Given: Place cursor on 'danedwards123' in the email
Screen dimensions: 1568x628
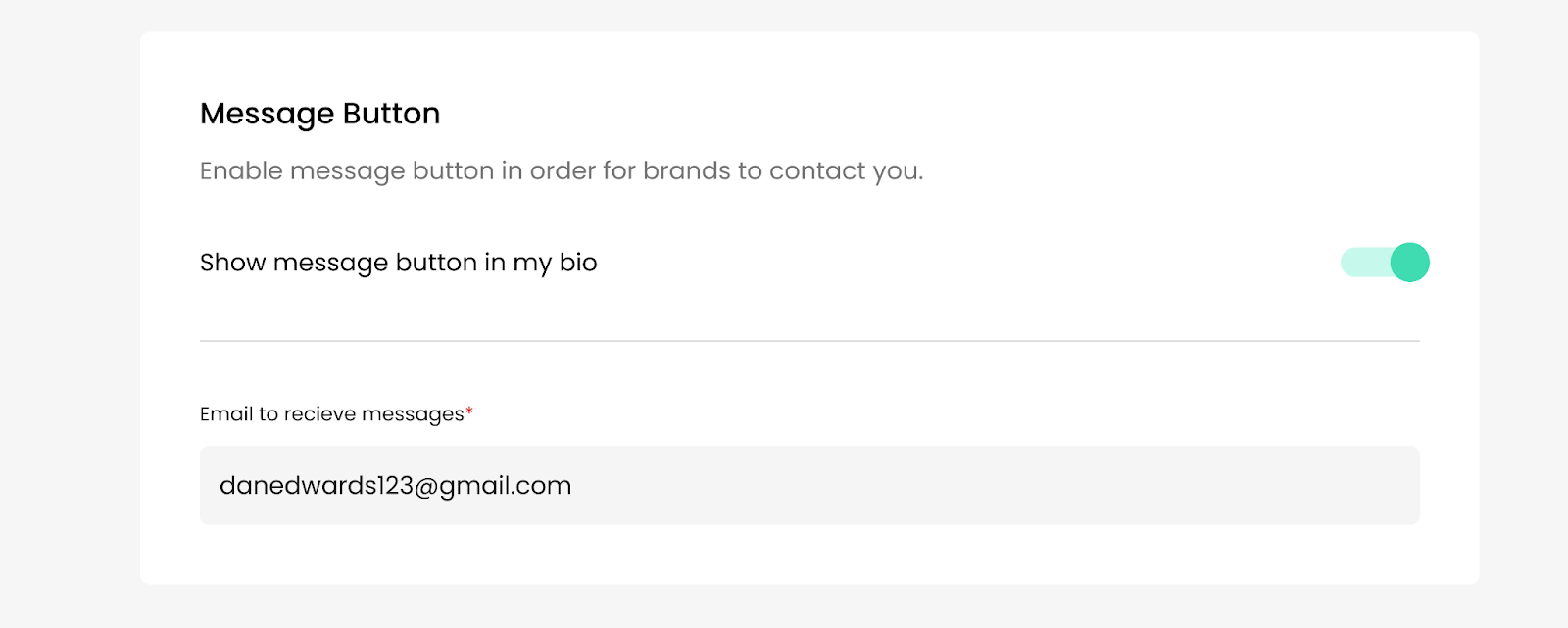Looking at the screenshot, I should (316, 486).
